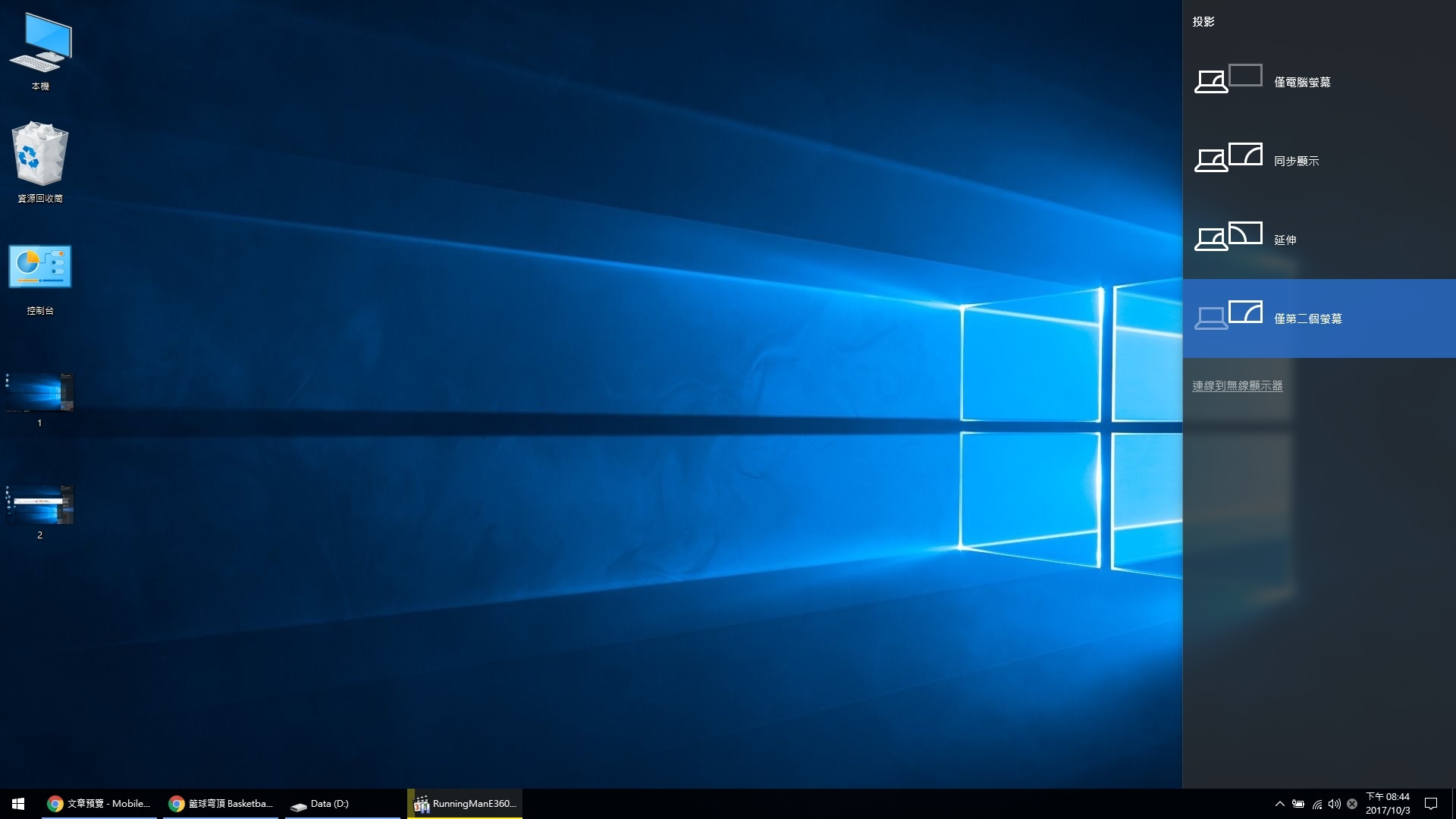Open the volume speaker tray icon
The image size is (1456, 819).
tap(1335, 804)
